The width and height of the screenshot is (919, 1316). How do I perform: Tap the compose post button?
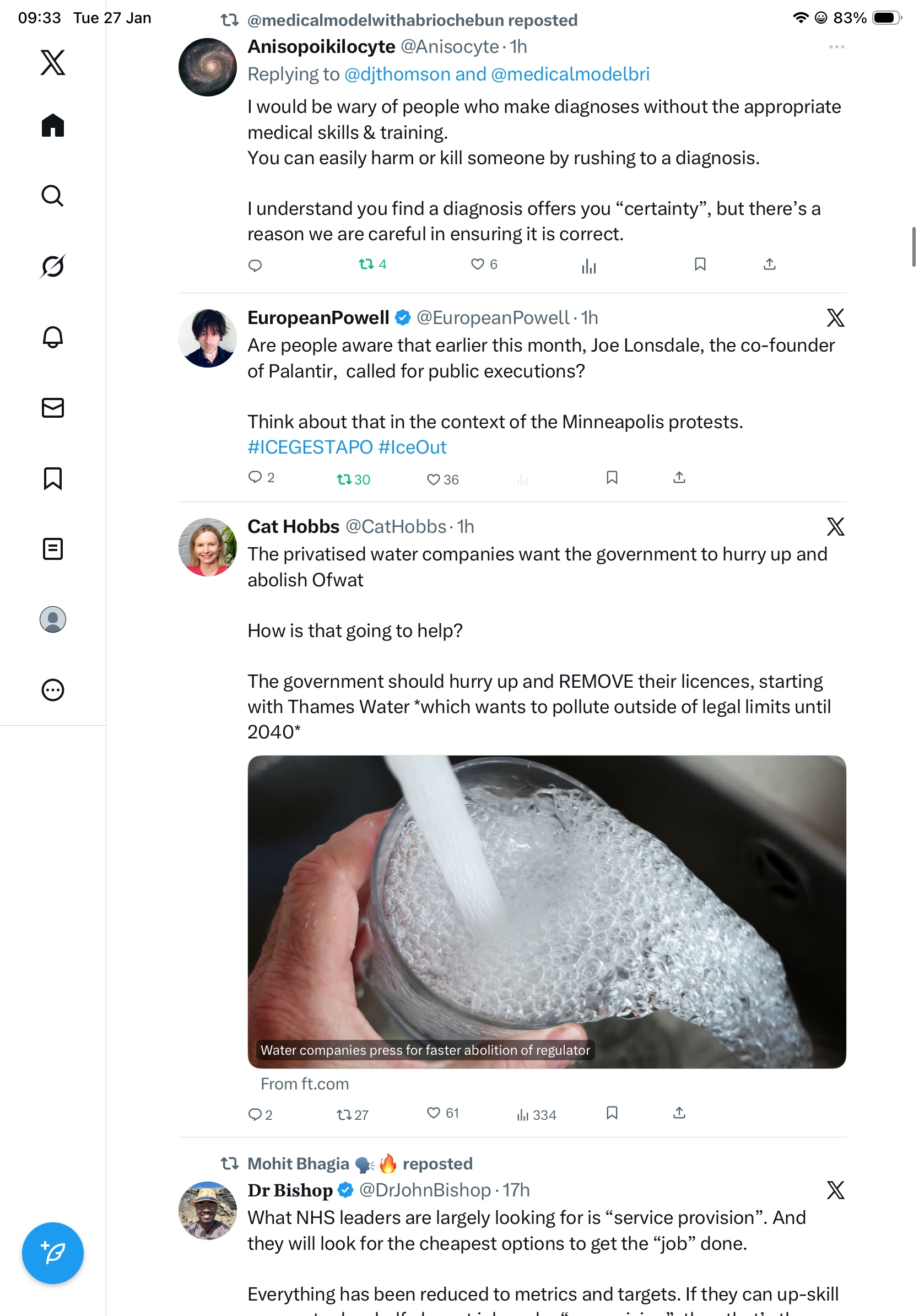click(53, 1253)
